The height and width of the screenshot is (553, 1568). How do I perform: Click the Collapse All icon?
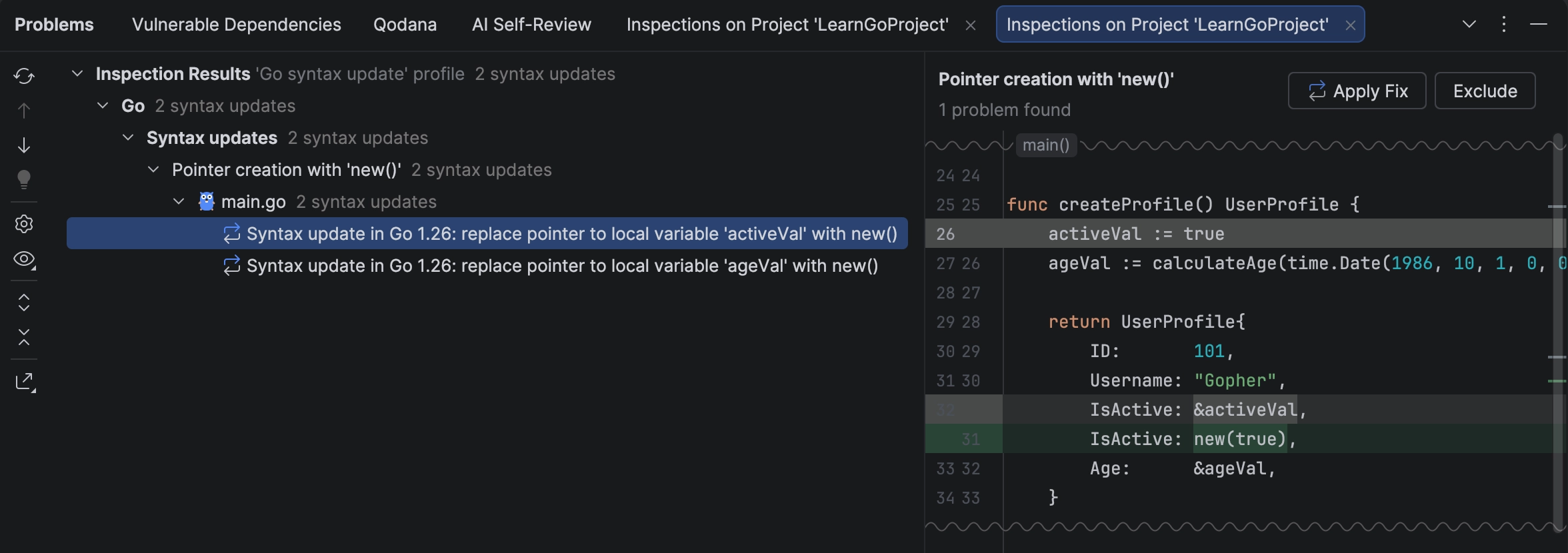point(24,337)
